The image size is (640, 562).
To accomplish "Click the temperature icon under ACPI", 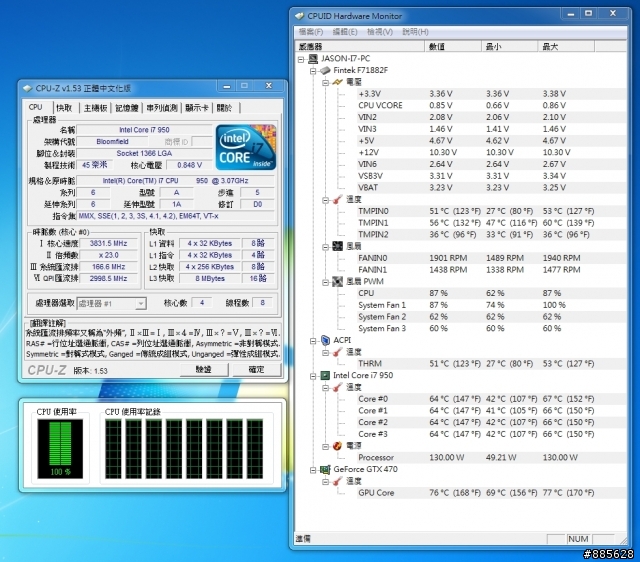I will 337,352.
